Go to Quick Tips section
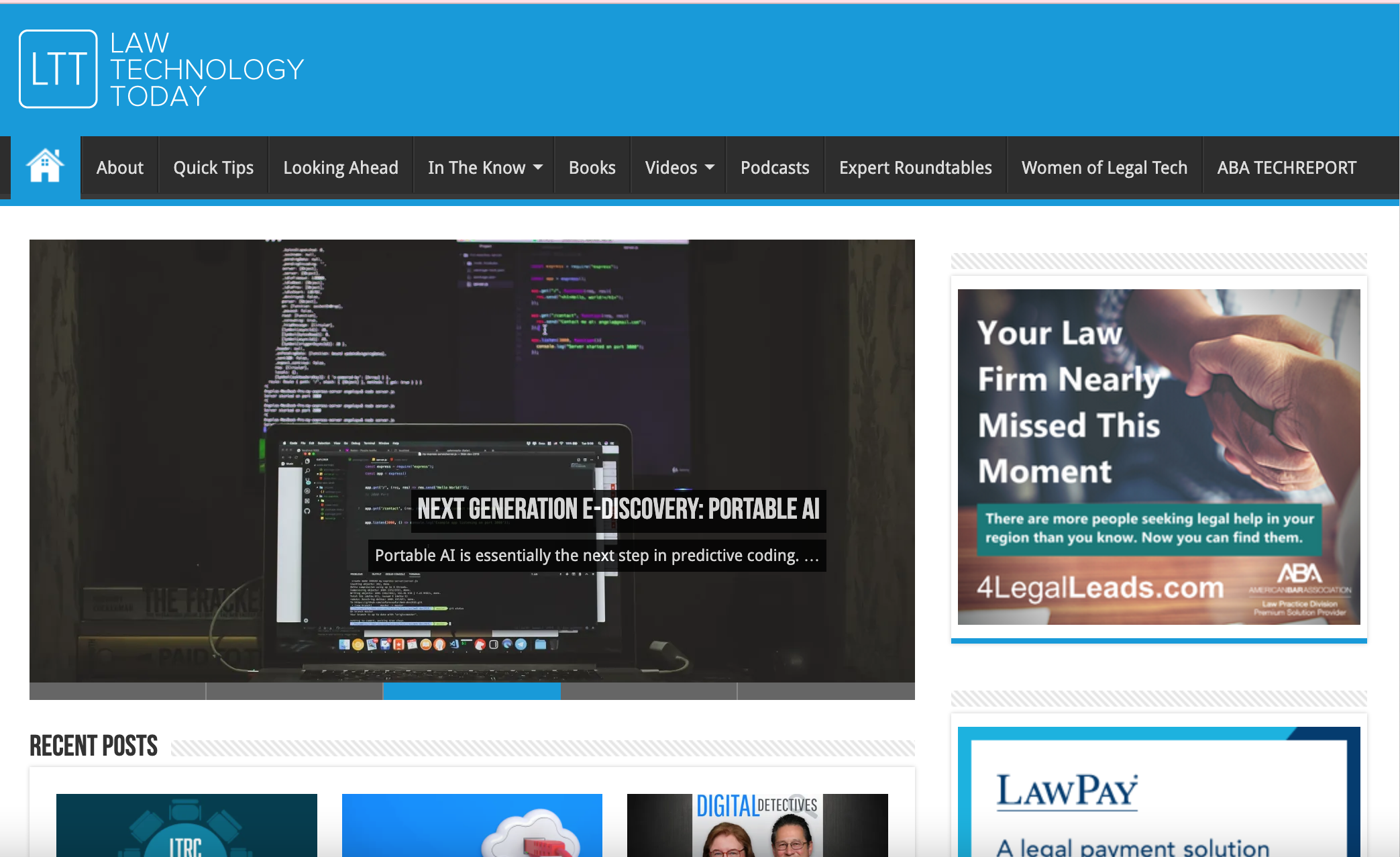1400x857 pixels. [213, 167]
